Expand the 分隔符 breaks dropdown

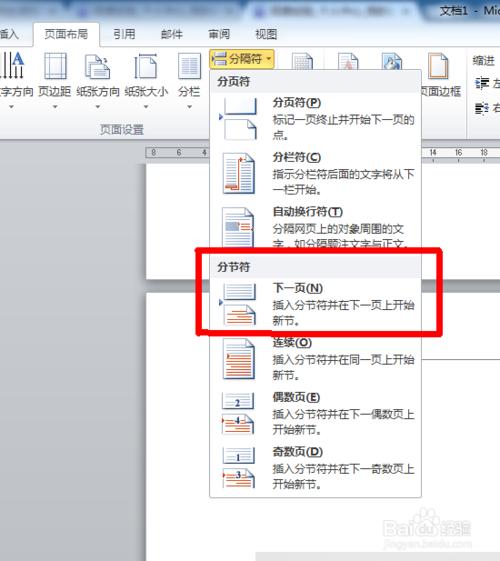click(242, 59)
